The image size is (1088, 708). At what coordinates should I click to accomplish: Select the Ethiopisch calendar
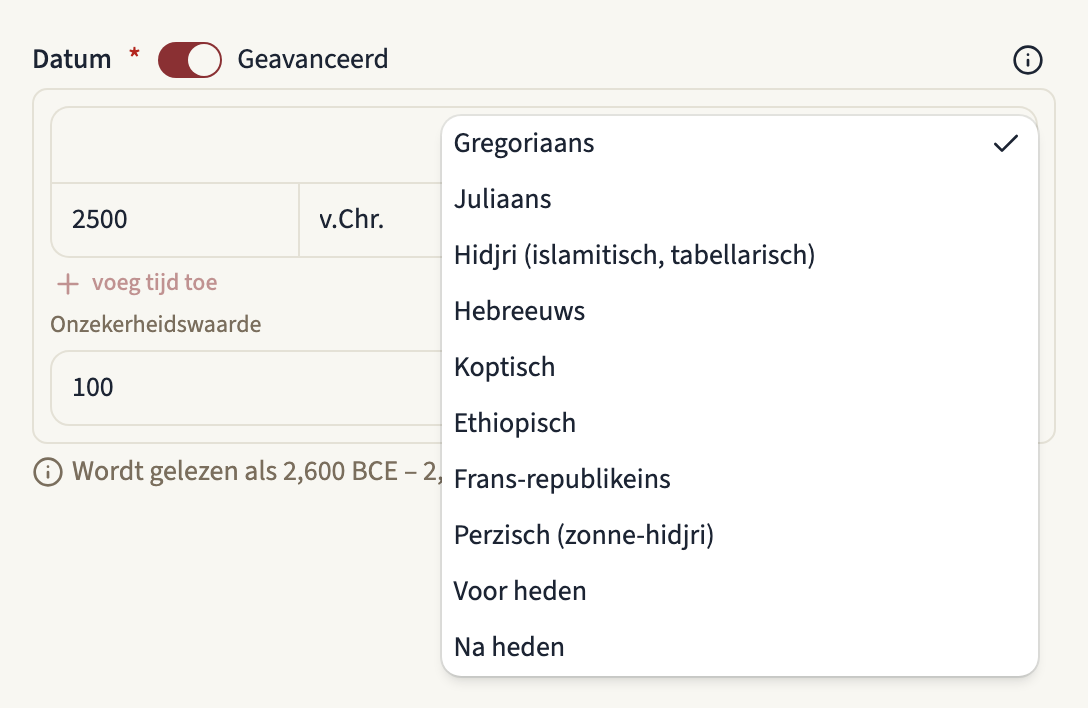(x=740, y=423)
